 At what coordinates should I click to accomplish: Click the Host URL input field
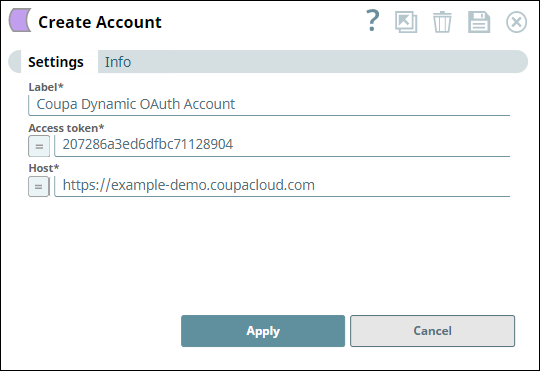(282, 186)
